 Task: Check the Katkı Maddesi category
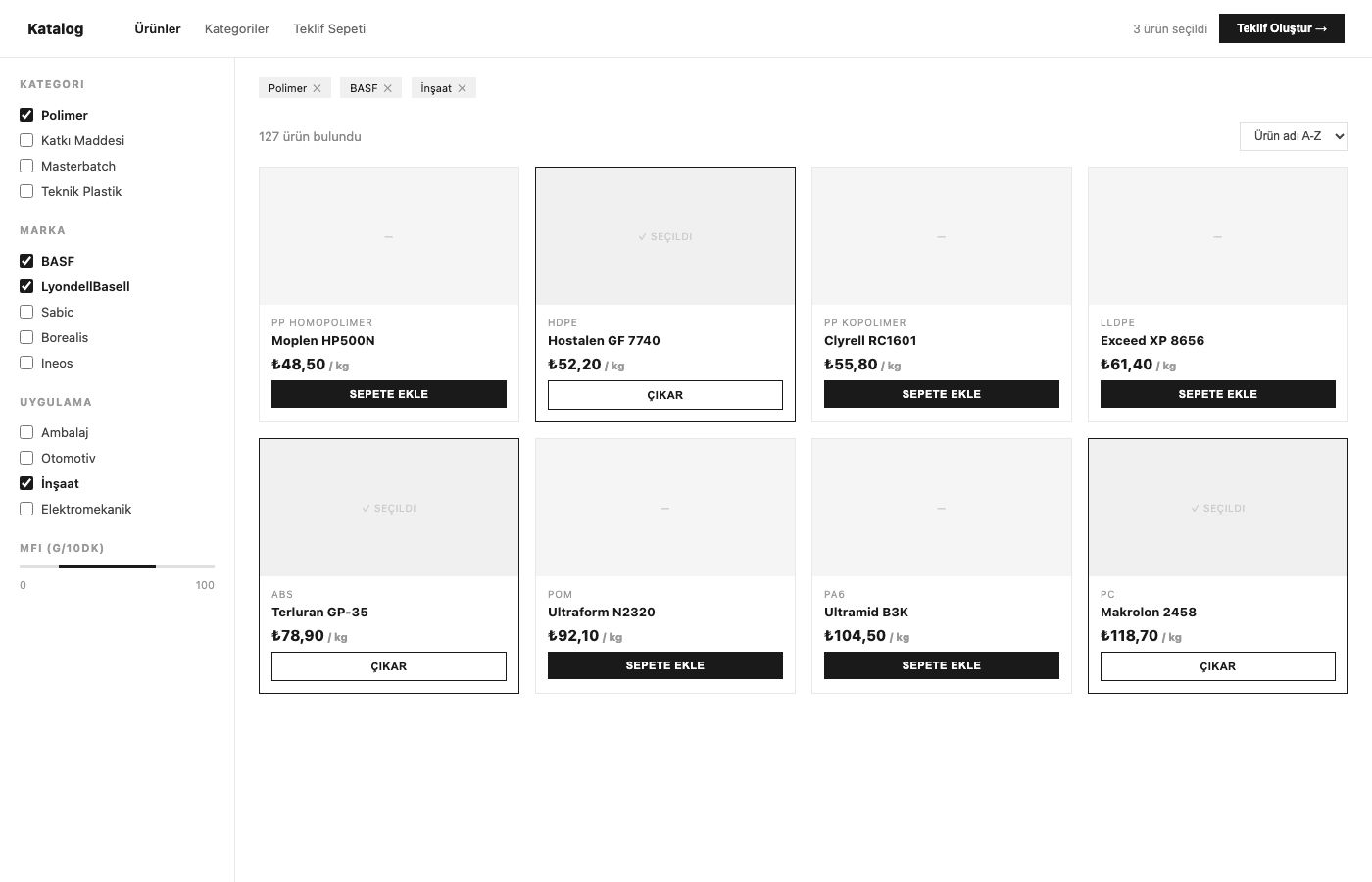tap(26, 140)
